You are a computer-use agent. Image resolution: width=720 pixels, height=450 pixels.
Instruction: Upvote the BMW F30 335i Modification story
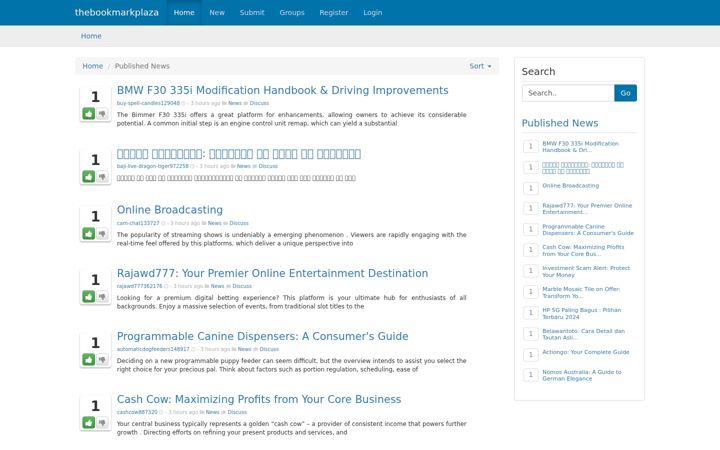[89, 113]
